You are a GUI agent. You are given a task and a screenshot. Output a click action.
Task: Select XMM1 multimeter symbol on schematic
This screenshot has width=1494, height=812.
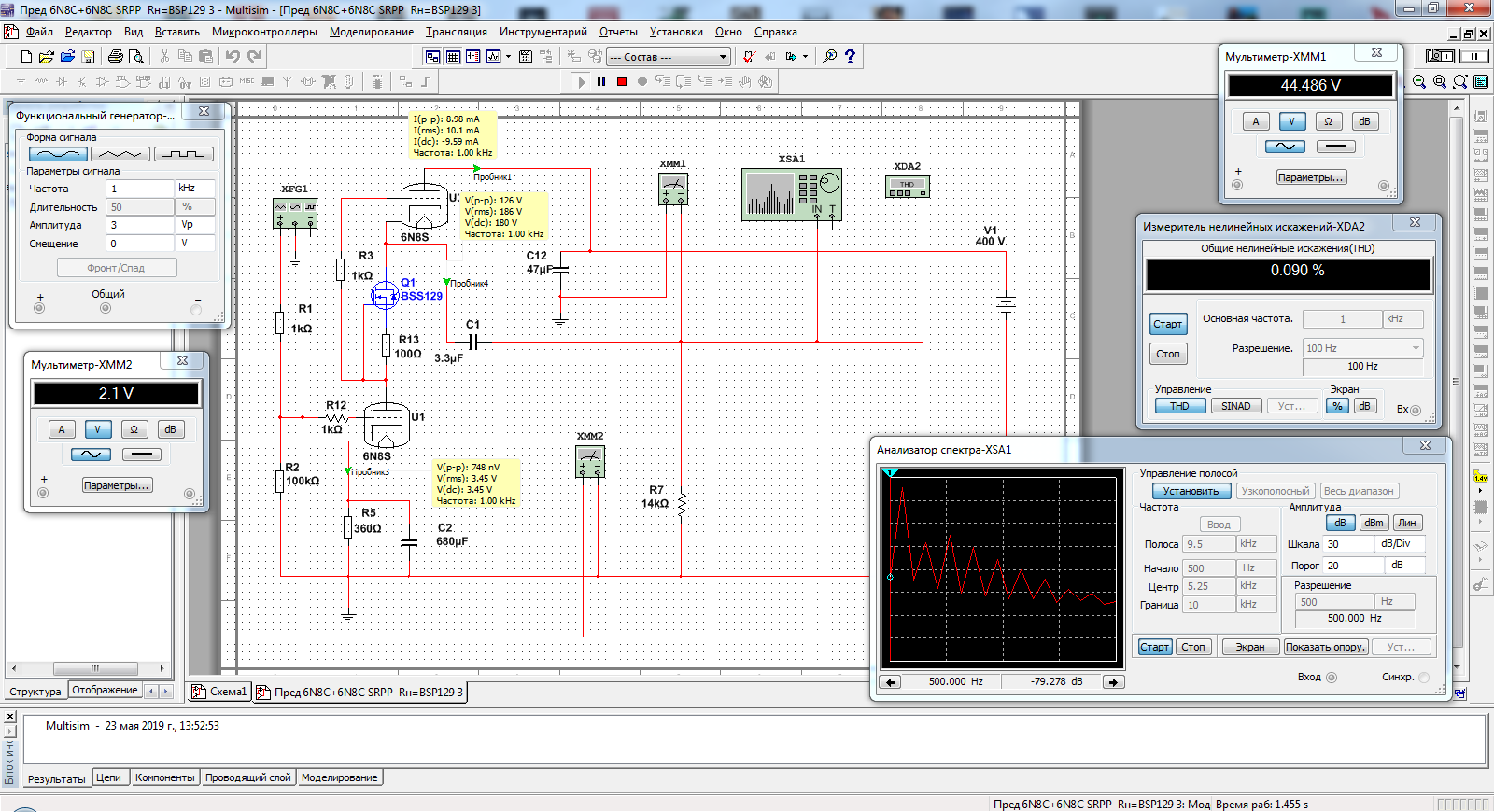point(673,189)
